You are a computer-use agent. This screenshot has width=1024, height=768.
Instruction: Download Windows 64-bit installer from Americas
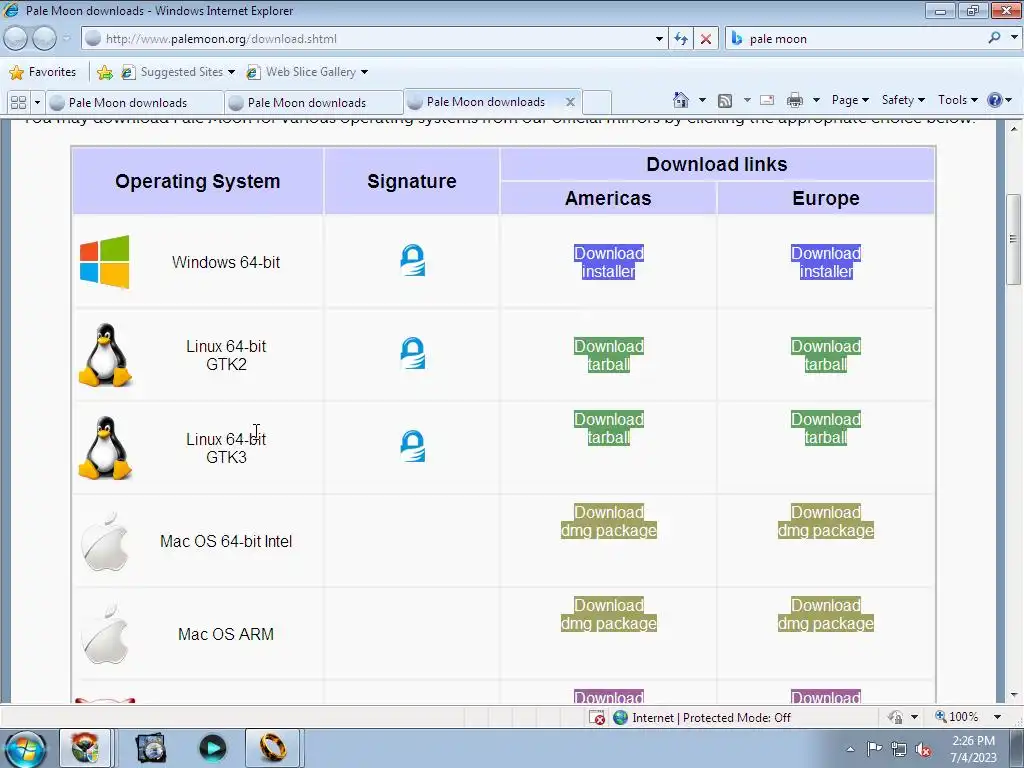(x=609, y=262)
